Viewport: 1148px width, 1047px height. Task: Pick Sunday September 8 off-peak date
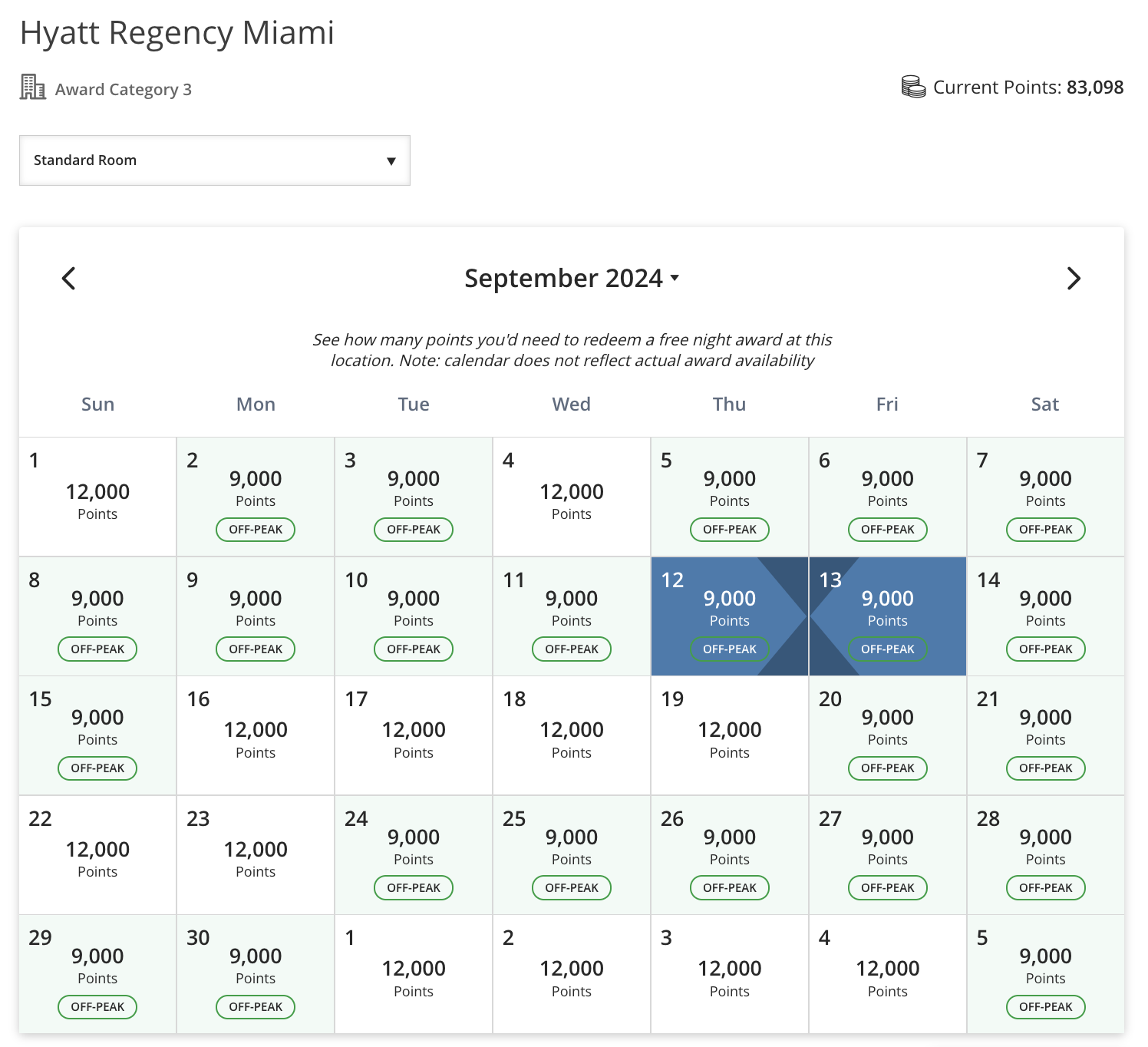point(97,616)
